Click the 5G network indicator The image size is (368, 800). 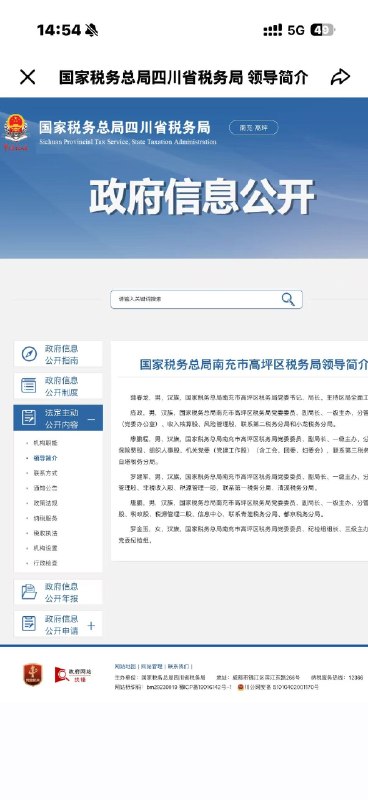[296, 30]
